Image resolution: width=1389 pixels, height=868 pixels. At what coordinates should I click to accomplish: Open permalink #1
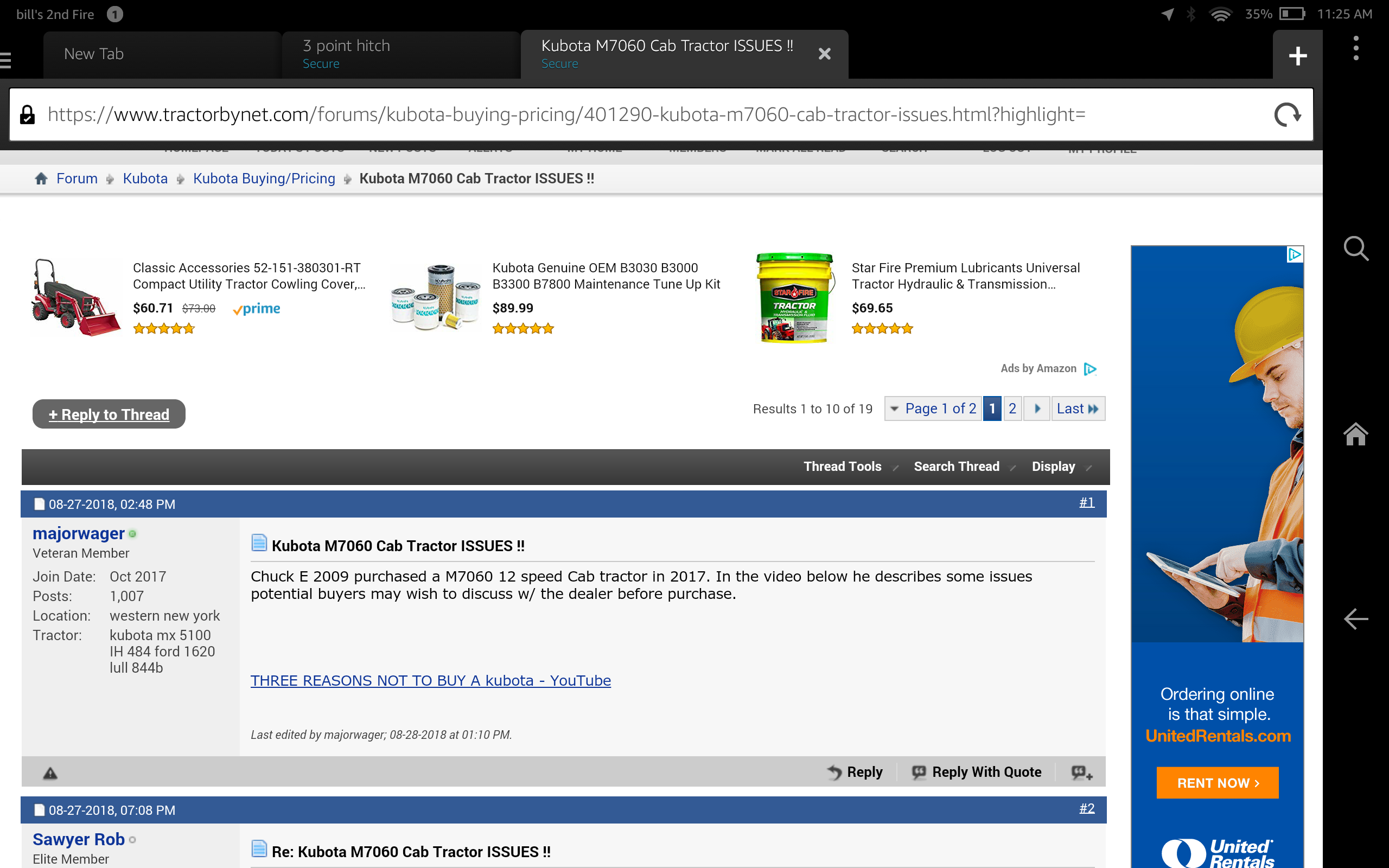1087,502
